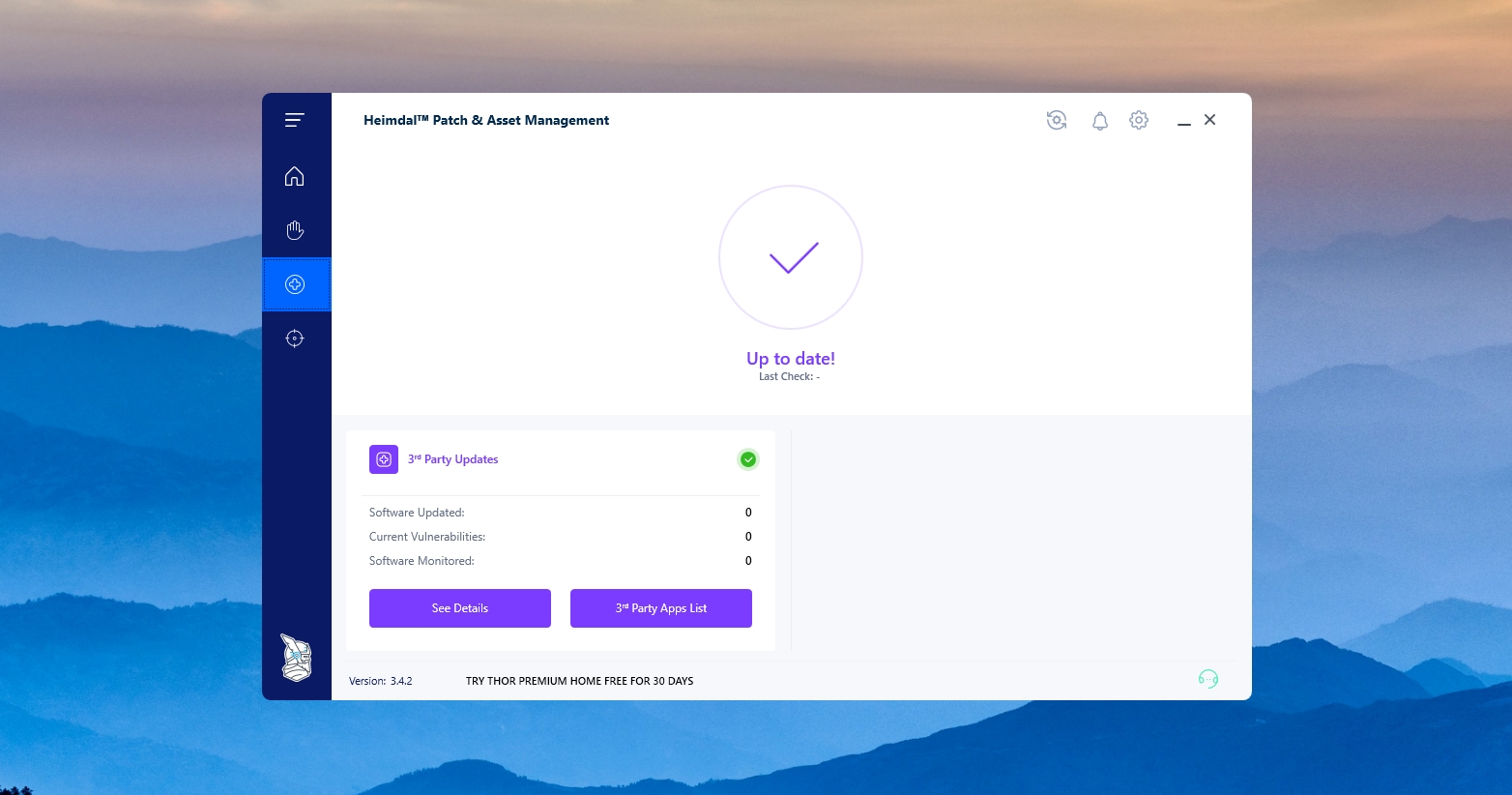Contact support via the headset icon
Viewport: 1512px width, 795px height.
(x=1207, y=679)
